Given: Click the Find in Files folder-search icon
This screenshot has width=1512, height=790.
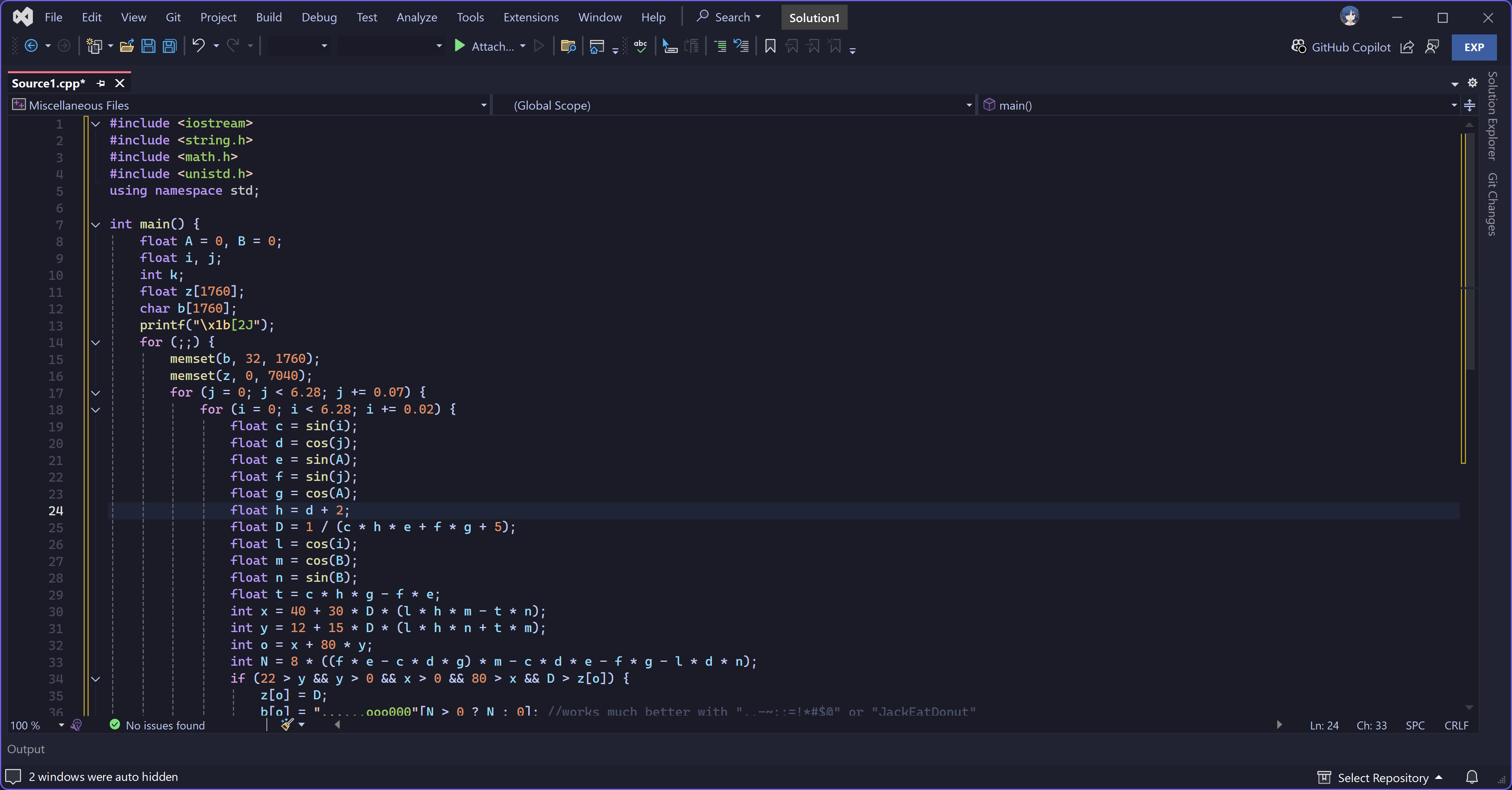Looking at the screenshot, I should [x=568, y=46].
